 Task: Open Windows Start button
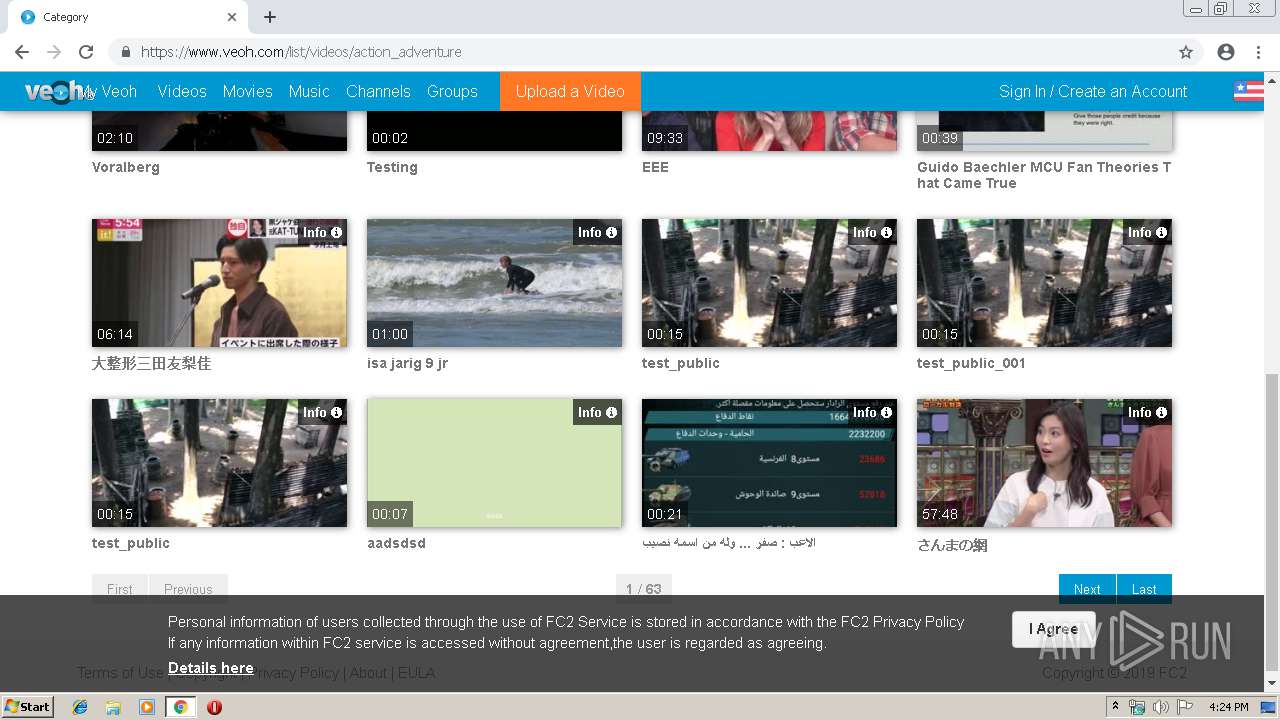[28, 707]
